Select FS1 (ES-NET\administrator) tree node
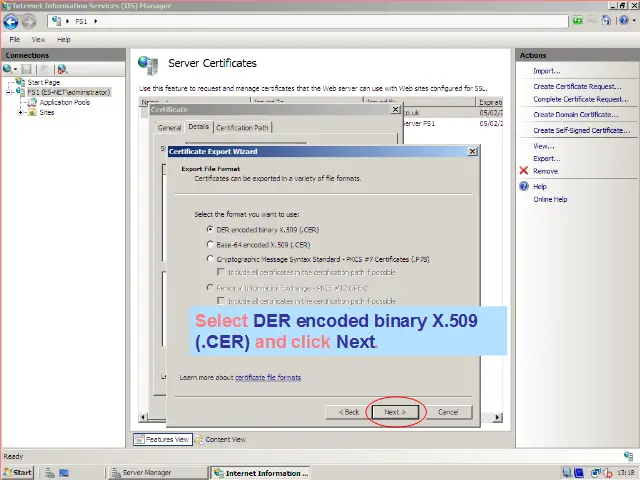 (x=69, y=92)
